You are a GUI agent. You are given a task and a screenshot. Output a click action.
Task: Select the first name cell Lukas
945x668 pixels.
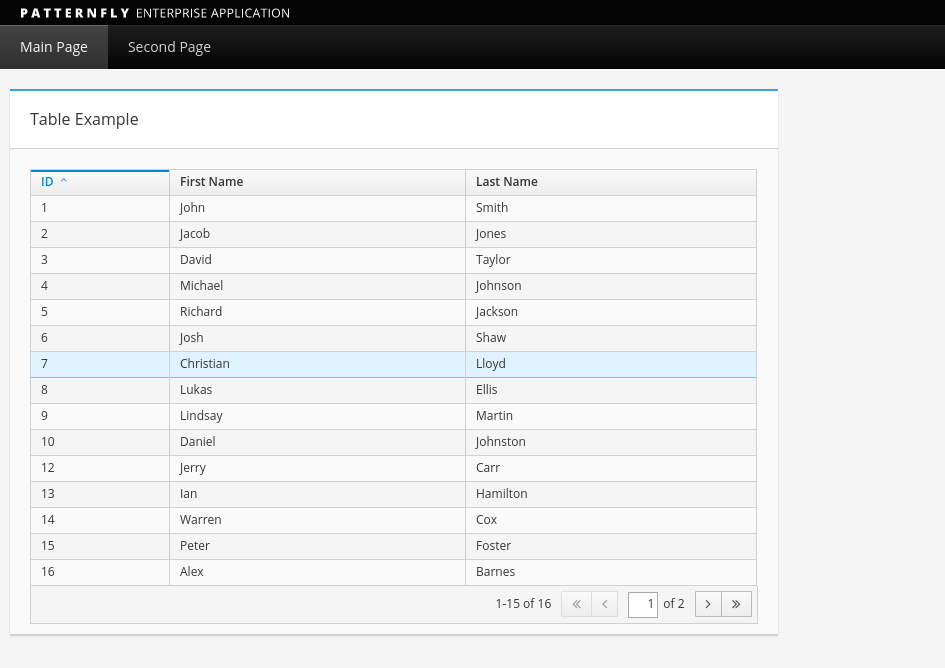coord(318,390)
